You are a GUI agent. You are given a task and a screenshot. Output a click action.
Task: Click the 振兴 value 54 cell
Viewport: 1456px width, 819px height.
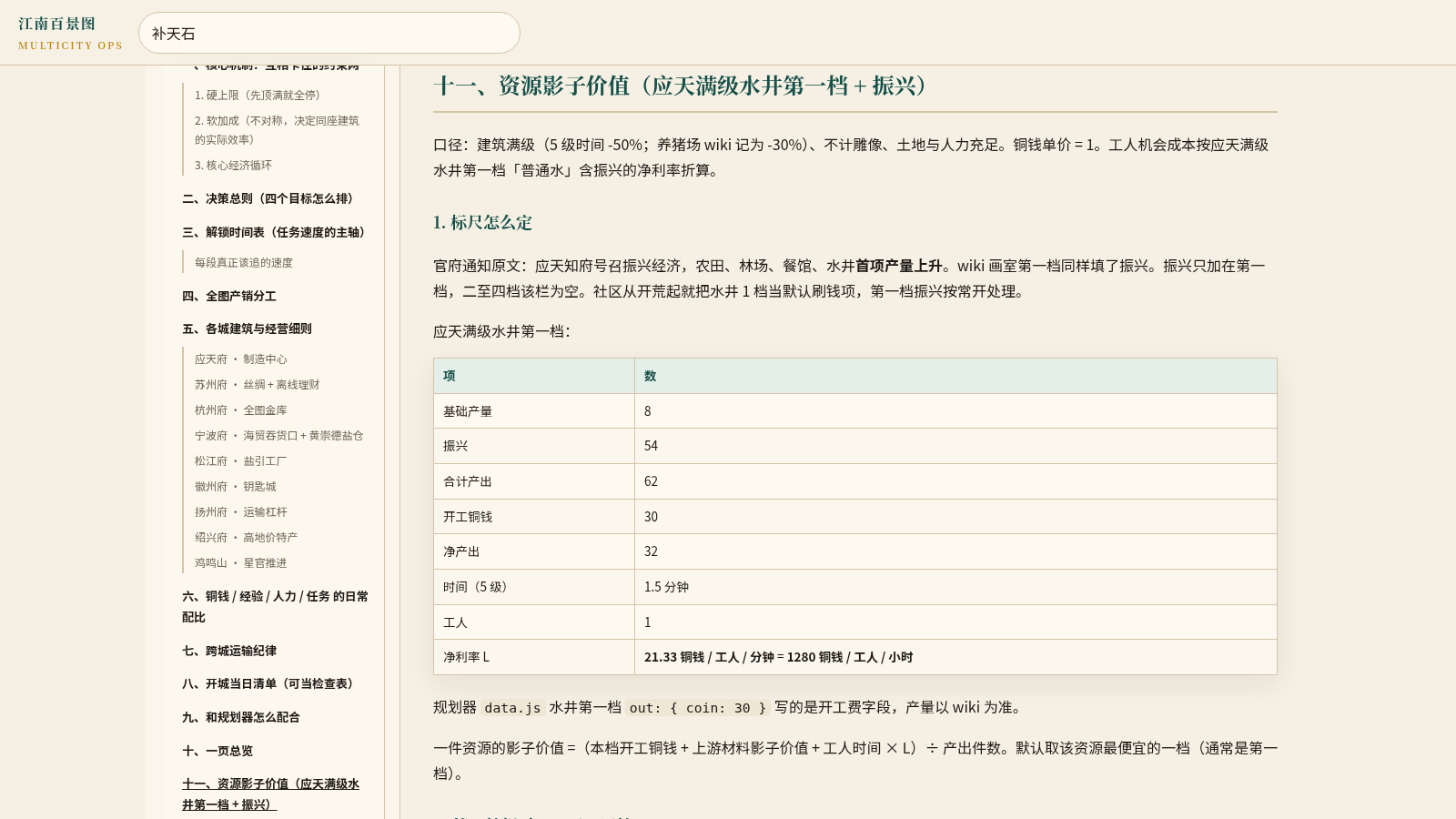pos(955,446)
